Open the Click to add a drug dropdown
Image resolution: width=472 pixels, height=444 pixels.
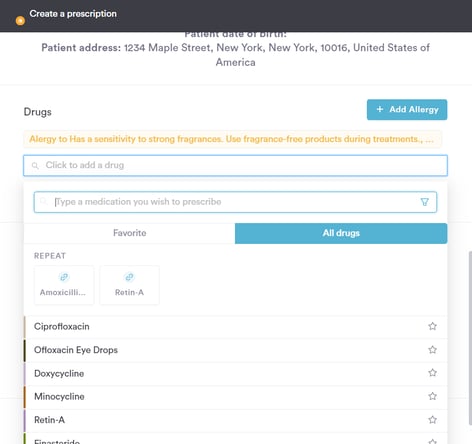click(235, 165)
